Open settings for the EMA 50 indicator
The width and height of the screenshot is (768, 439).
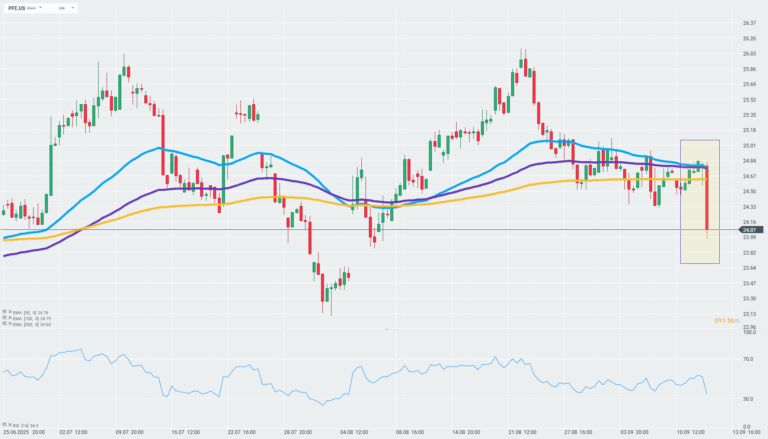(x=4, y=312)
